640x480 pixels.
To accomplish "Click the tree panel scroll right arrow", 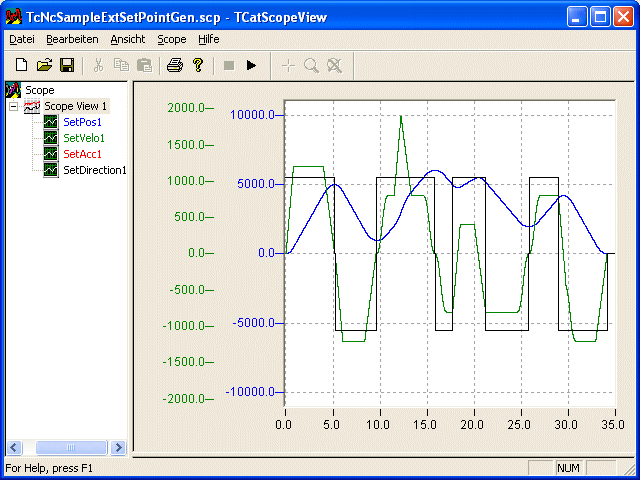I will (118, 447).
